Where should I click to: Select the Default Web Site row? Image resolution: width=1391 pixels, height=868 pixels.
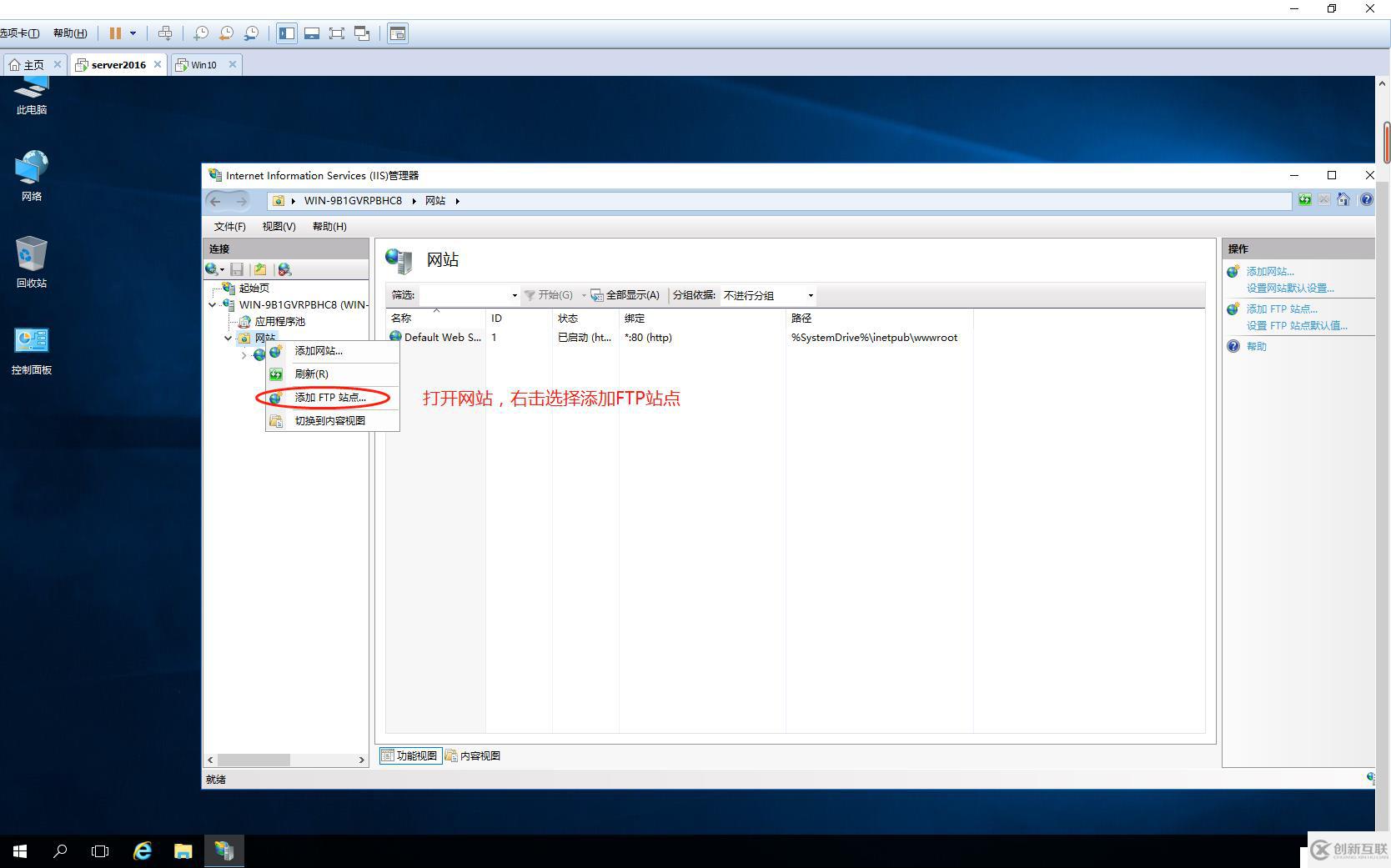(x=680, y=338)
